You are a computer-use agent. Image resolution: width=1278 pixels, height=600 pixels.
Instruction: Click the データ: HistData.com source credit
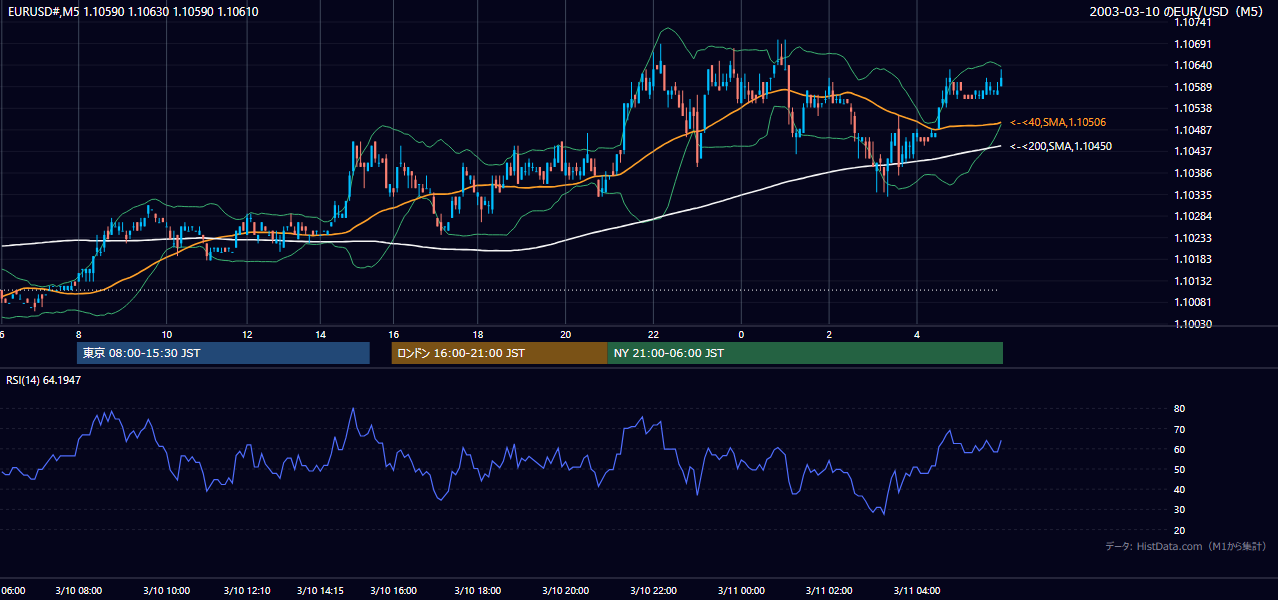(x=1186, y=546)
